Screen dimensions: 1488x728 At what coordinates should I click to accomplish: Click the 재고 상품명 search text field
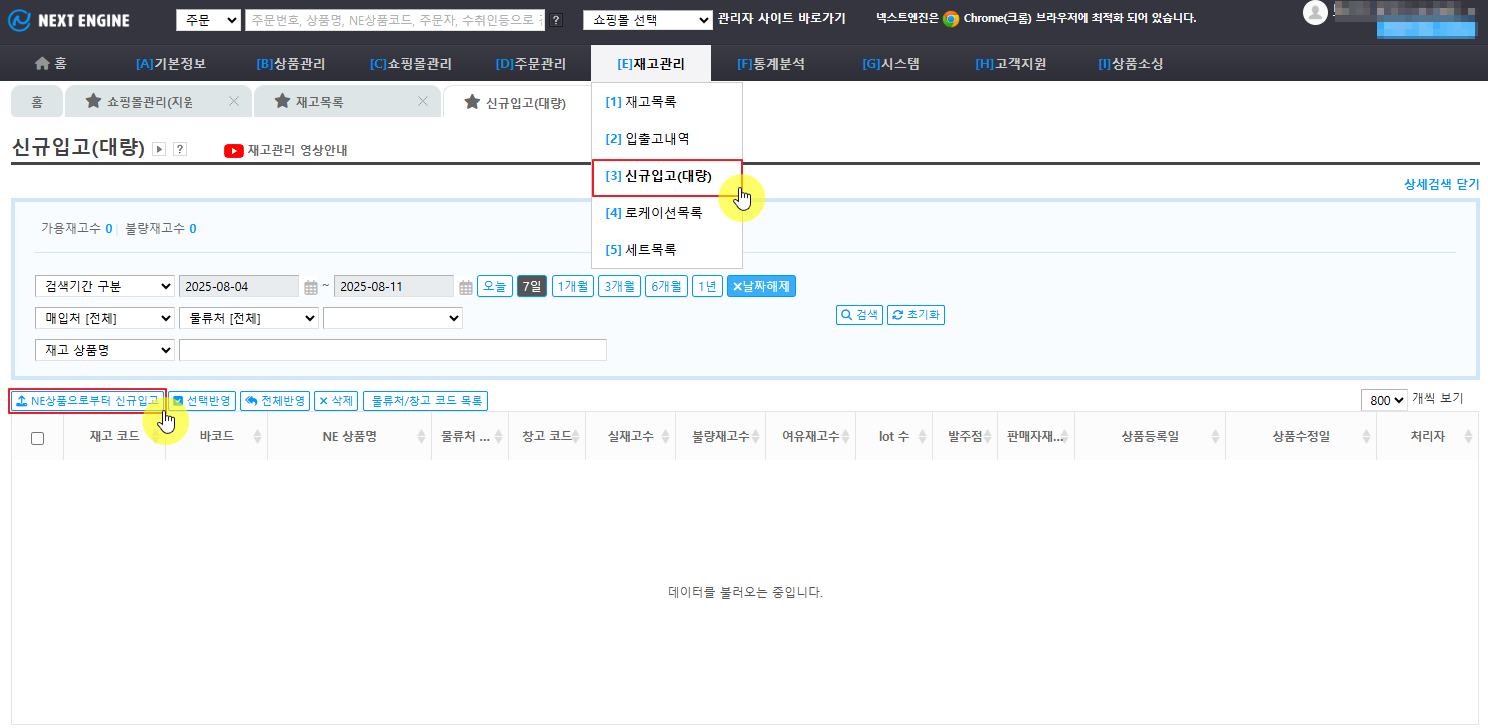[x=392, y=350]
